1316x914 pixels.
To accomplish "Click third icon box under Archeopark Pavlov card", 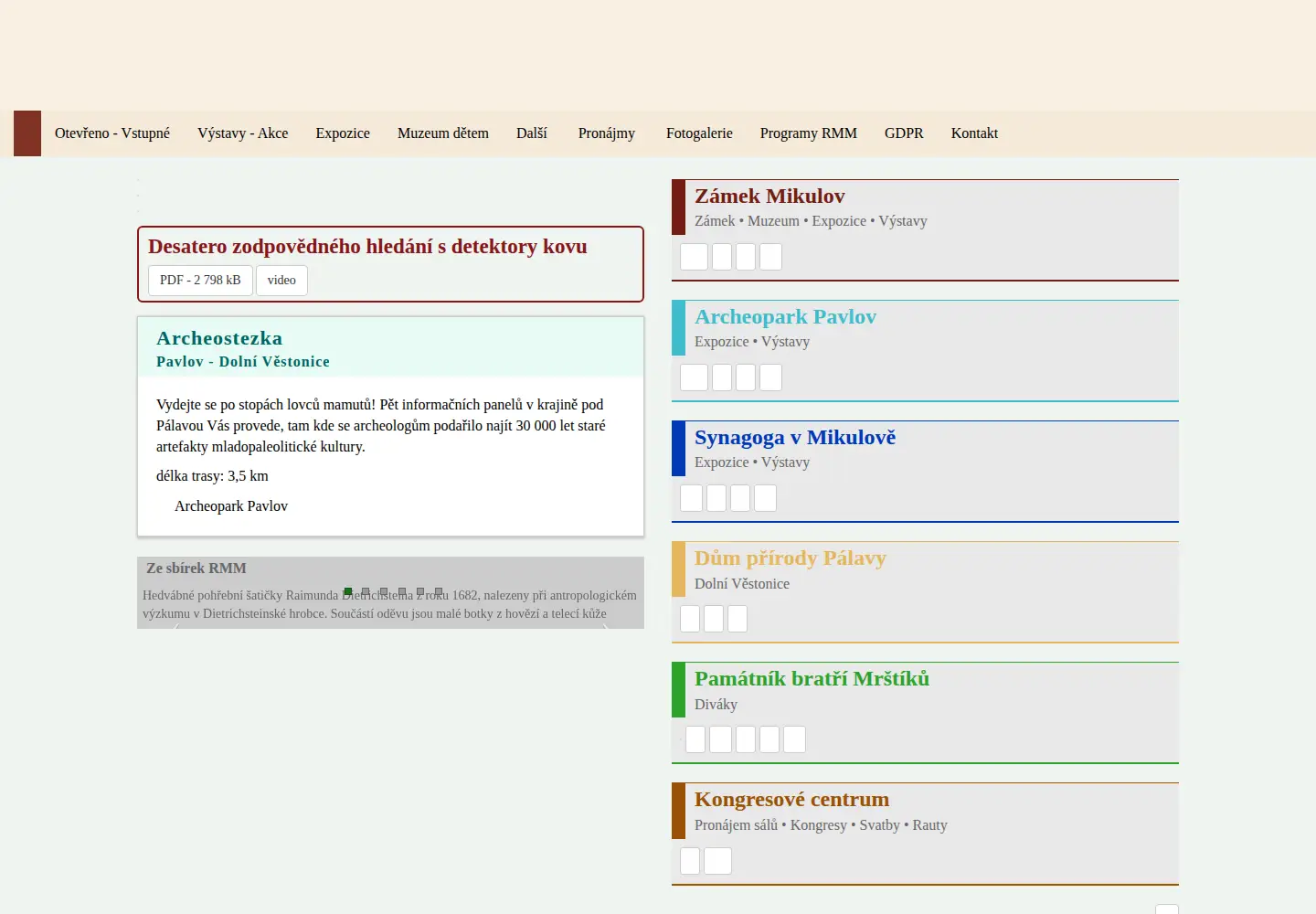I will tap(746, 377).
